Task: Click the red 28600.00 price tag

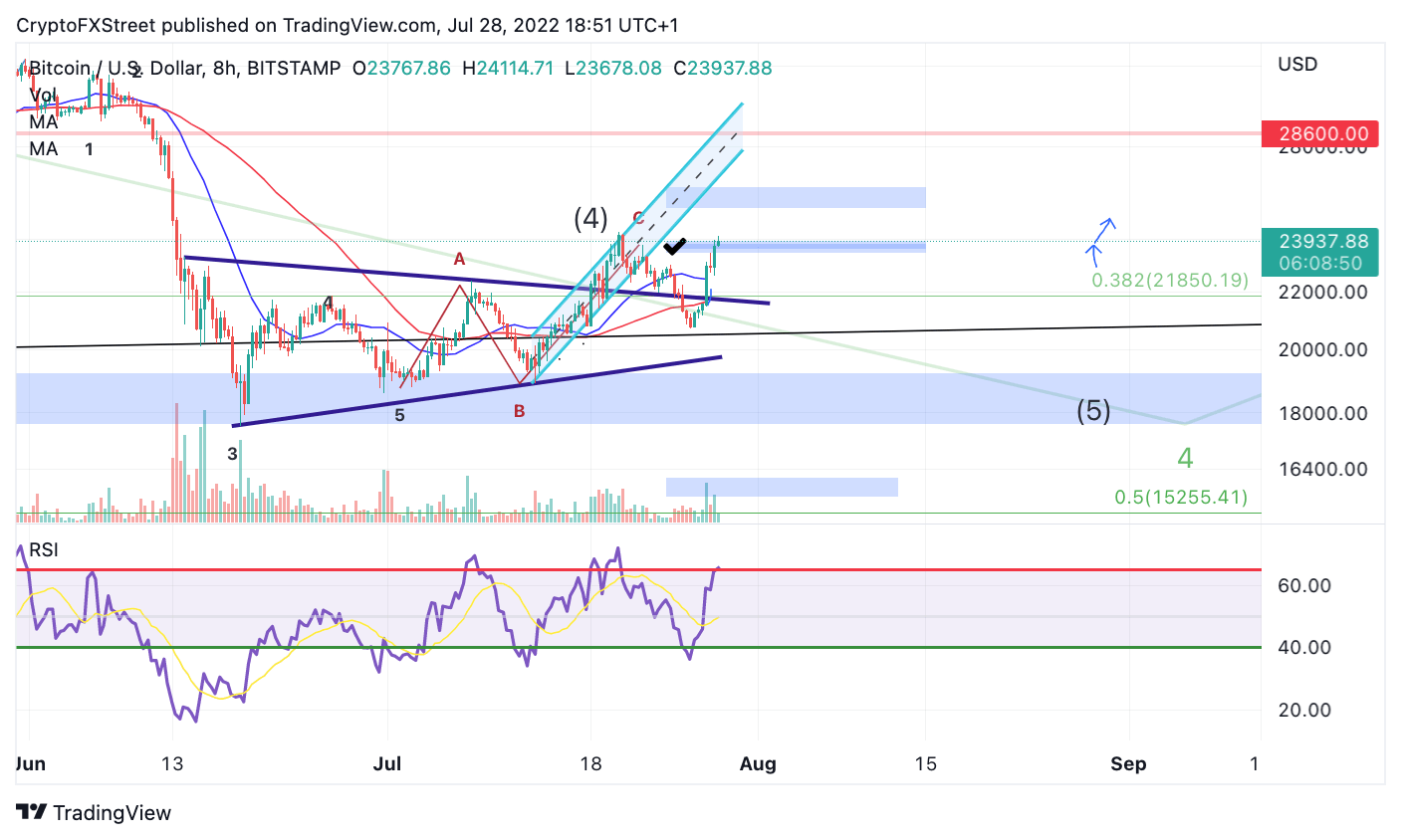Action: [x=1321, y=132]
